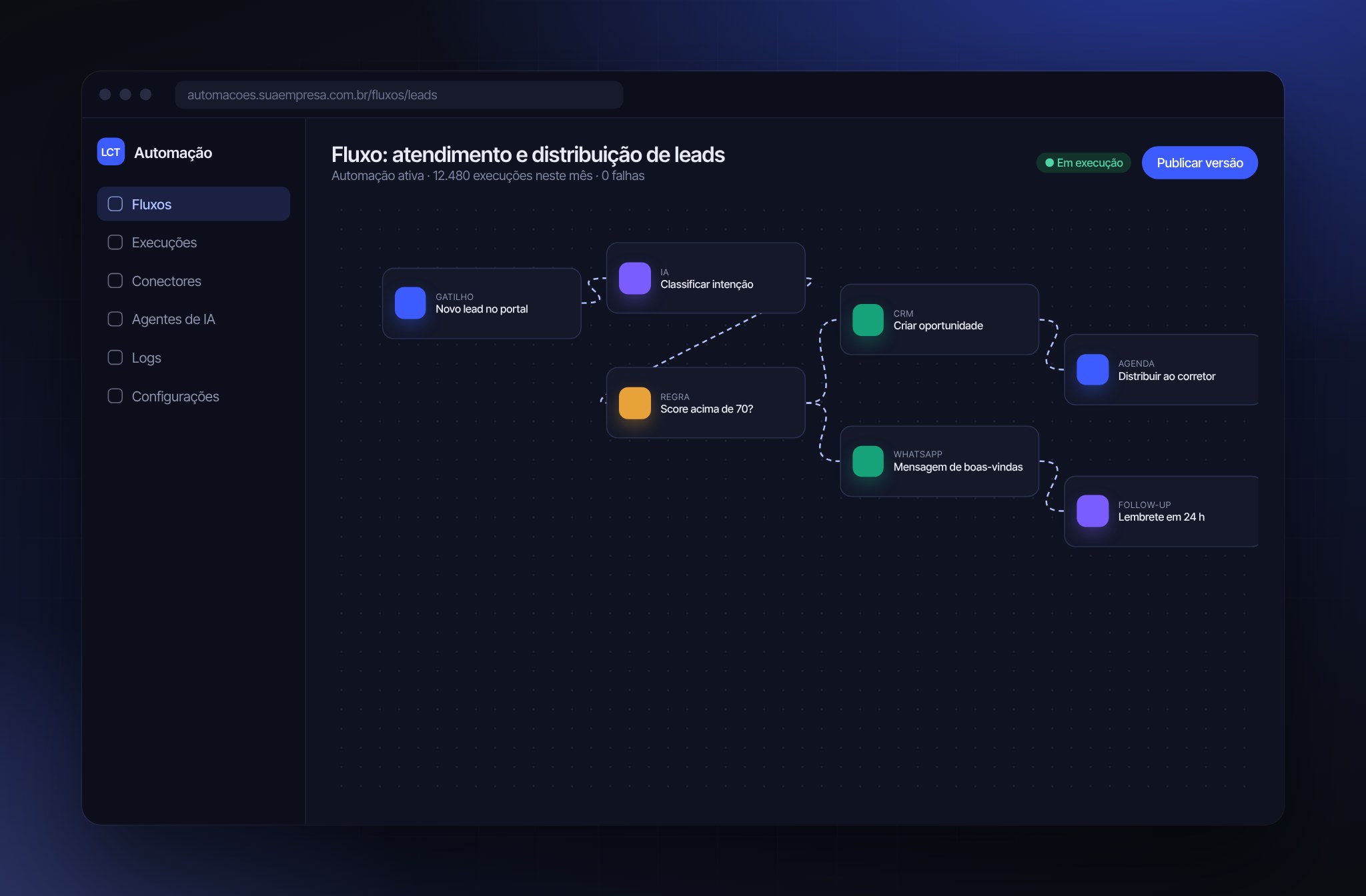Select the Criar oportunidade node
Image resolution: width=1366 pixels, height=896 pixels.
939,319
